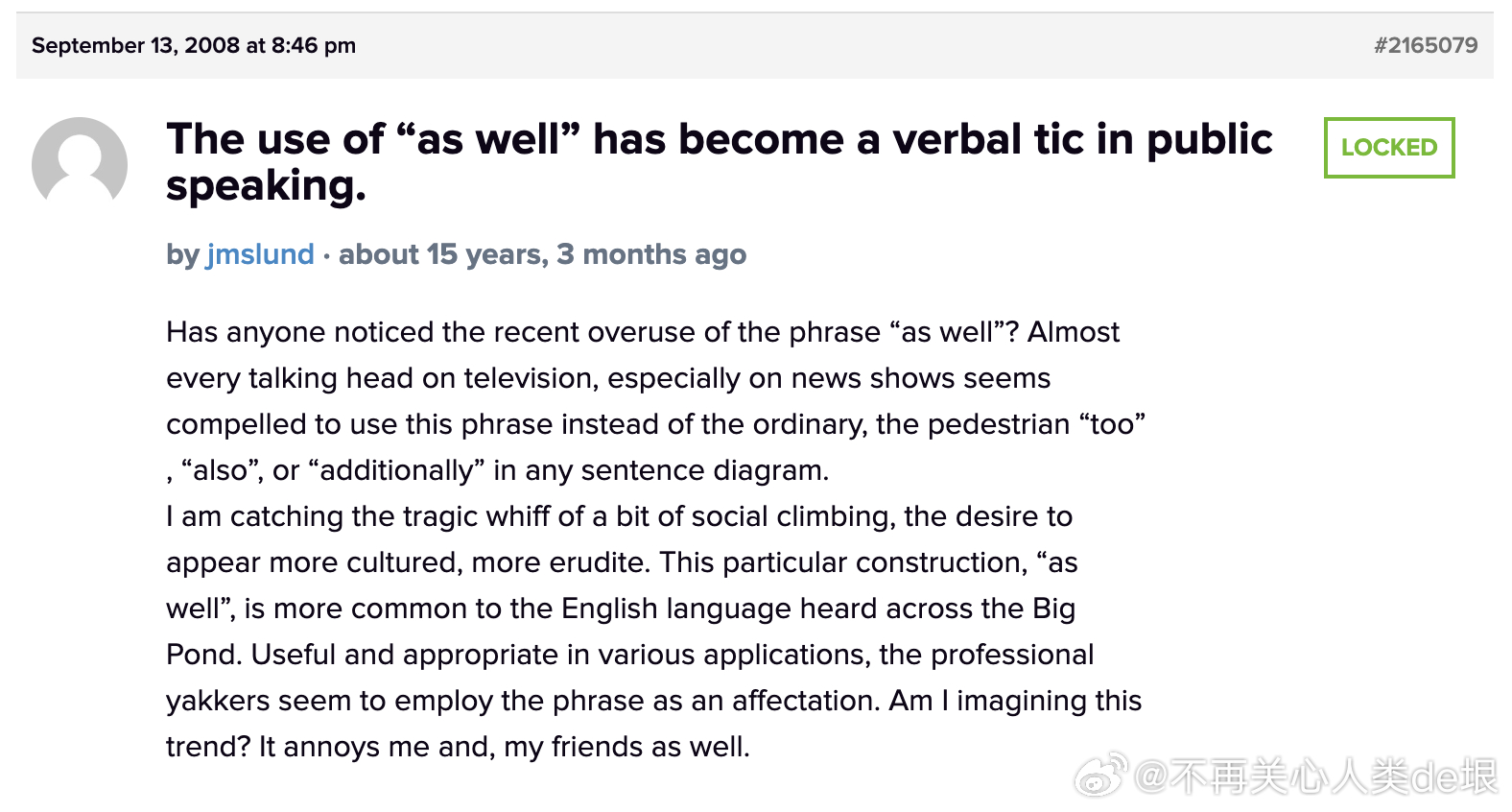The height and width of the screenshot is (812, 1512).
Task: Click the line starting "Has anyone noticed"
Action: coord(642,332)
